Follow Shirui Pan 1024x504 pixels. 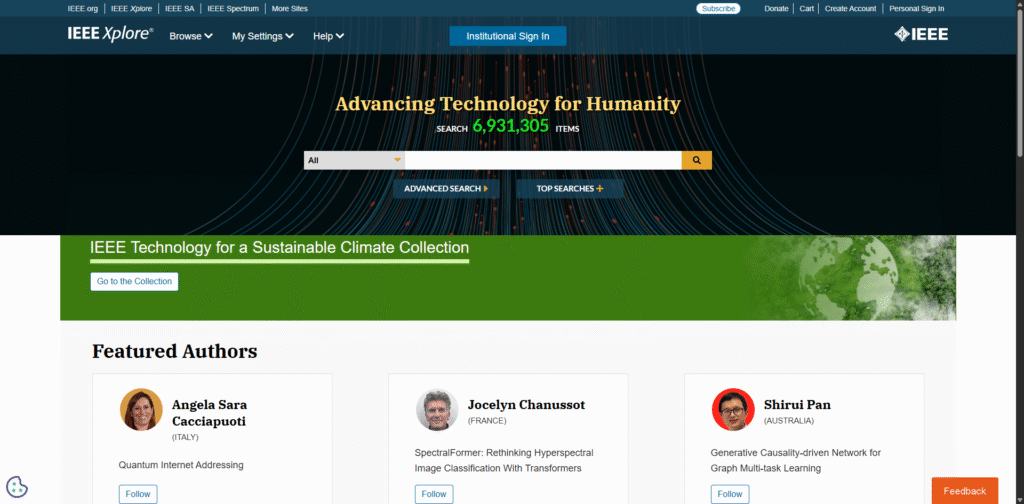730,494
